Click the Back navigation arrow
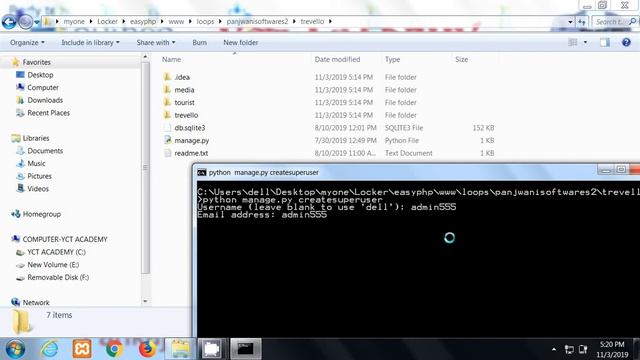Viewport: 640px width, 360px height. coord(9,22)
